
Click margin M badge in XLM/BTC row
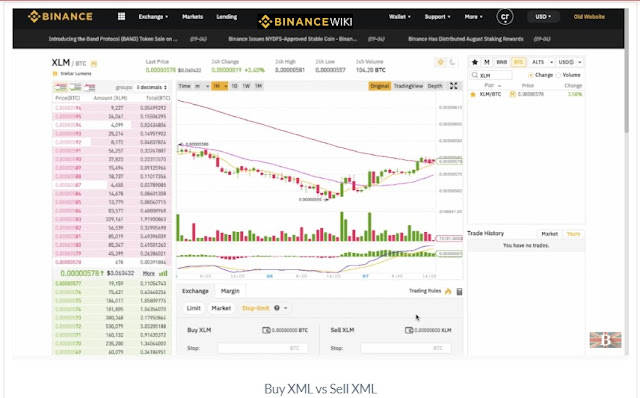[x=512, y=94]
